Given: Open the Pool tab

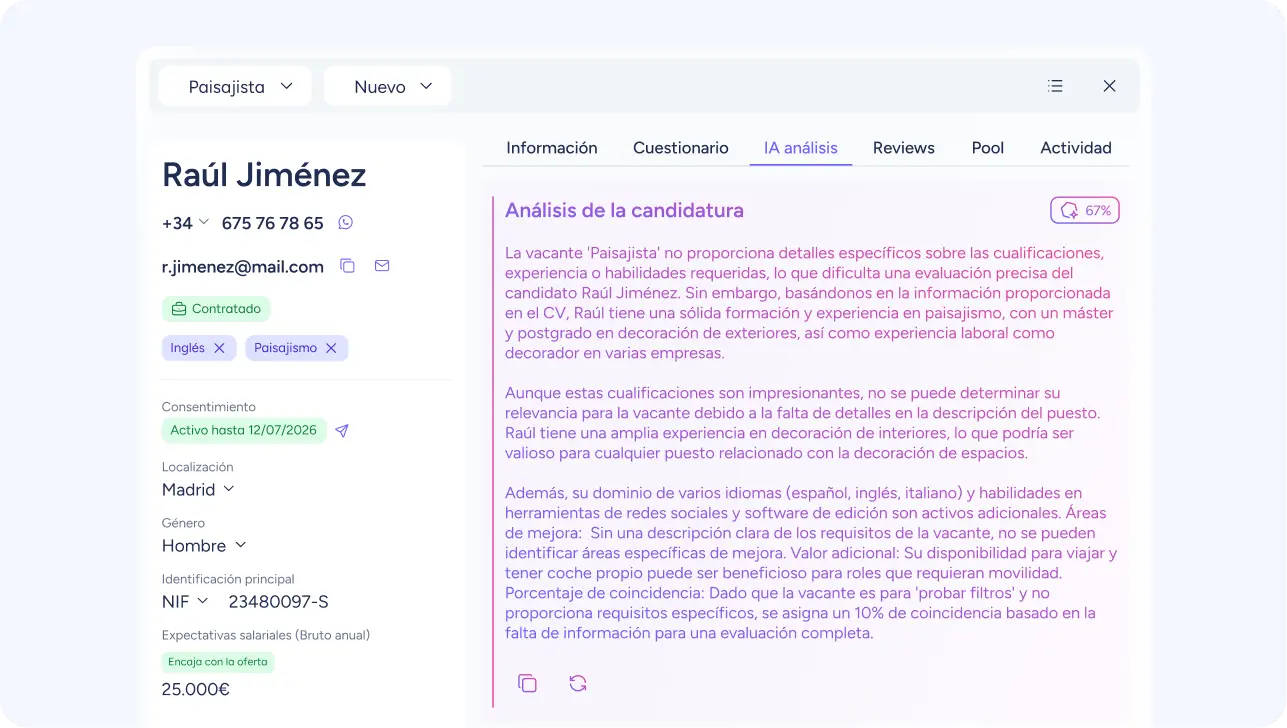Looking at the screenshot, I should tap(988, 148).
